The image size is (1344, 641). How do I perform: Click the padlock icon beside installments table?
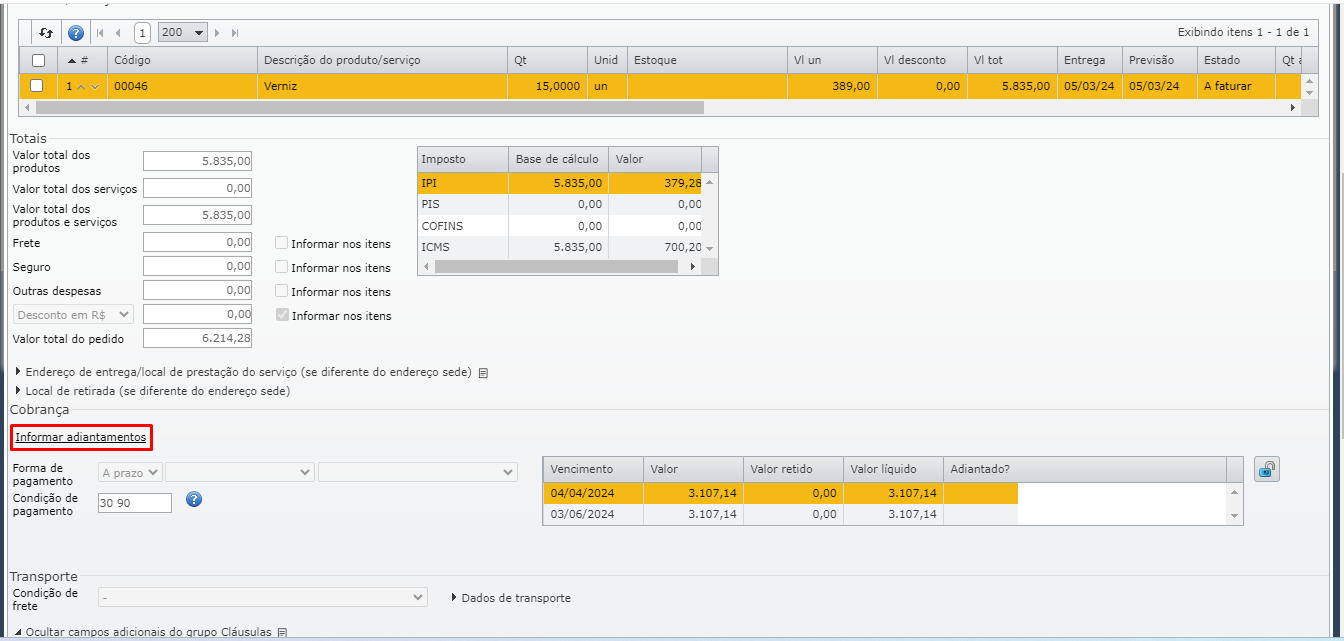1267,469
